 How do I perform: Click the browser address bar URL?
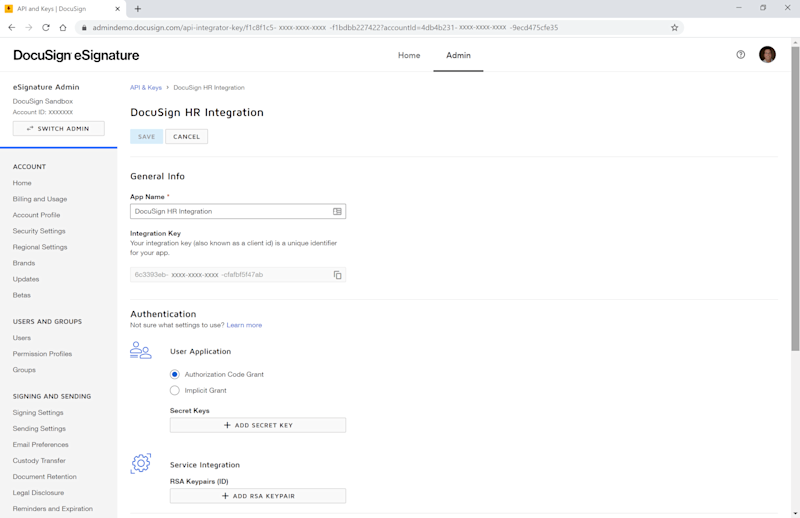coord(325,28)
